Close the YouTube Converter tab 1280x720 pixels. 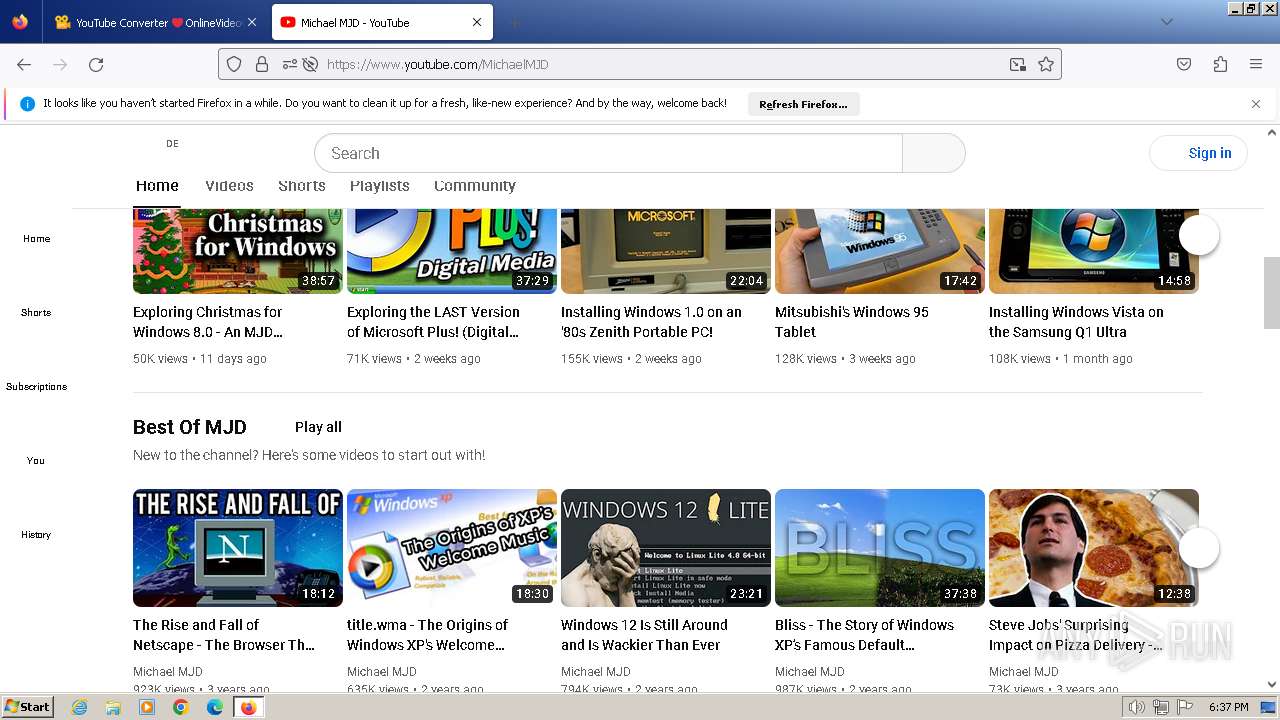251,22
